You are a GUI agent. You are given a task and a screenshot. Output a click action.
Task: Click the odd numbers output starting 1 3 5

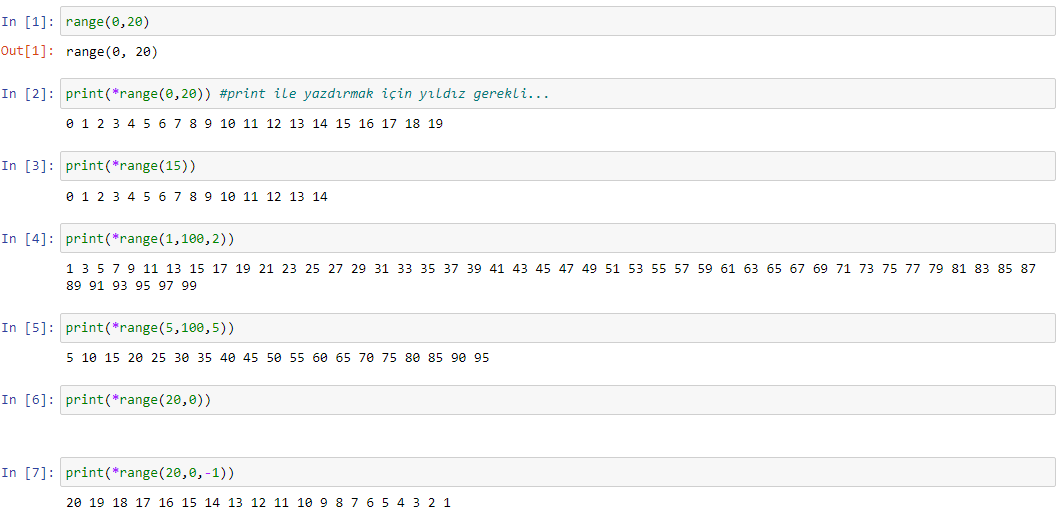551,269
